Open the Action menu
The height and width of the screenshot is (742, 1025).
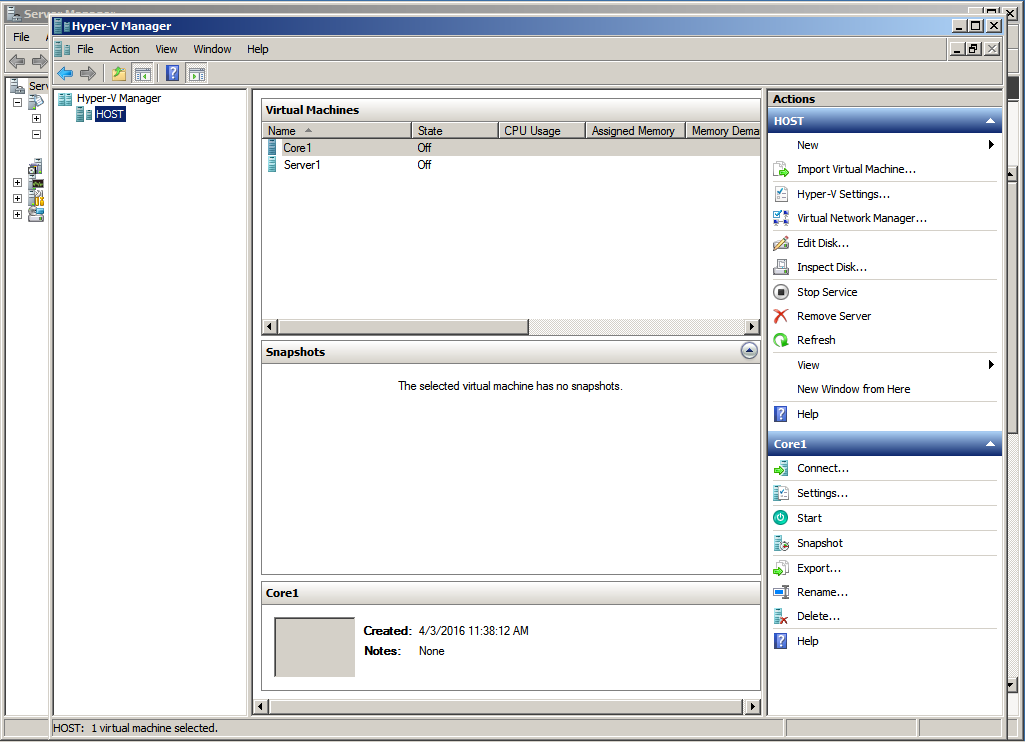(x=124, y=49)
